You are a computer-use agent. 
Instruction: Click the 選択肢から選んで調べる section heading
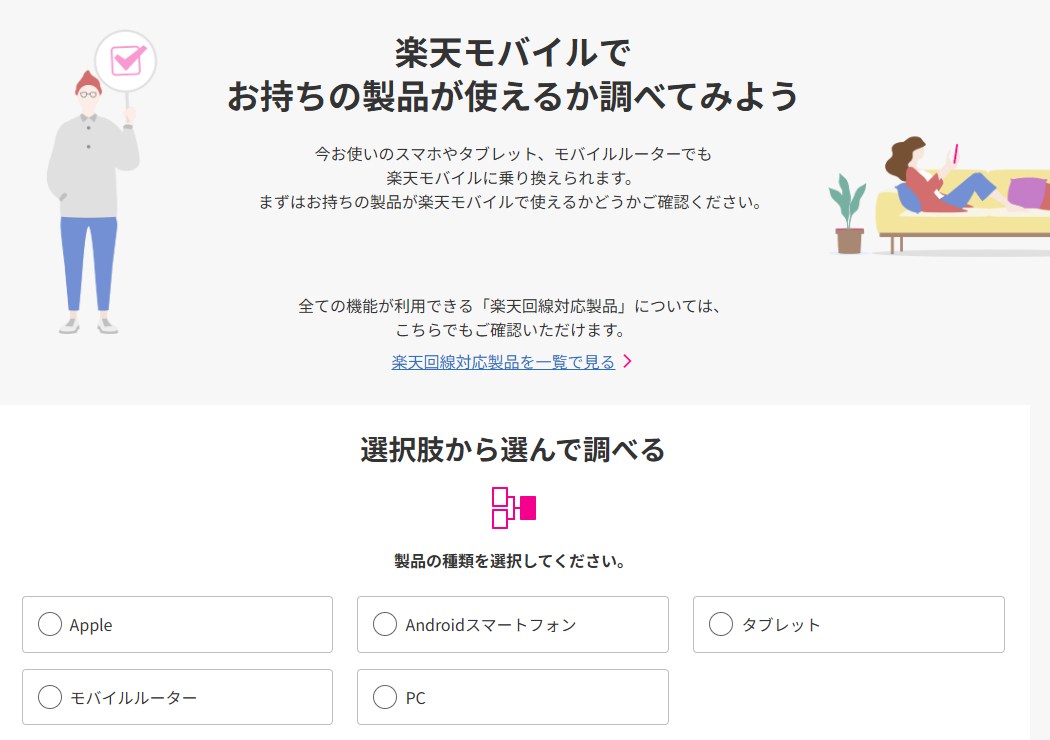point(512,450)
